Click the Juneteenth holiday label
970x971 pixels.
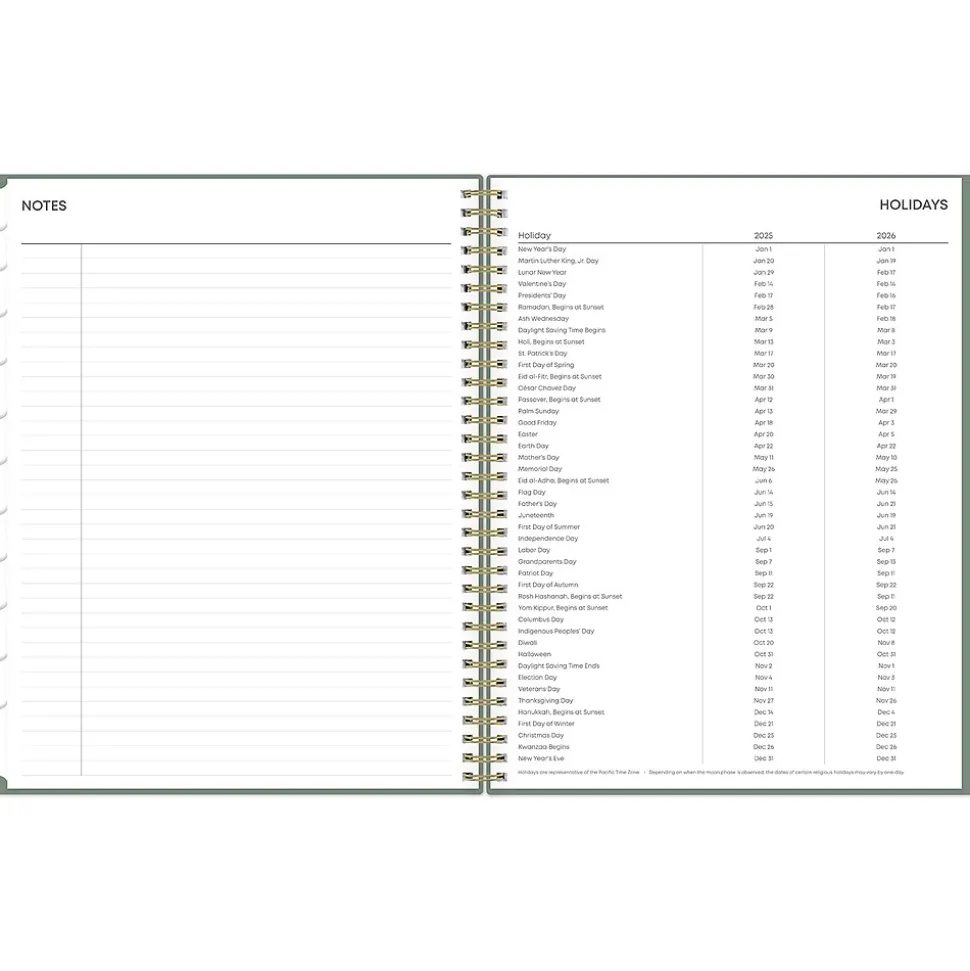(x=535, y=515)
